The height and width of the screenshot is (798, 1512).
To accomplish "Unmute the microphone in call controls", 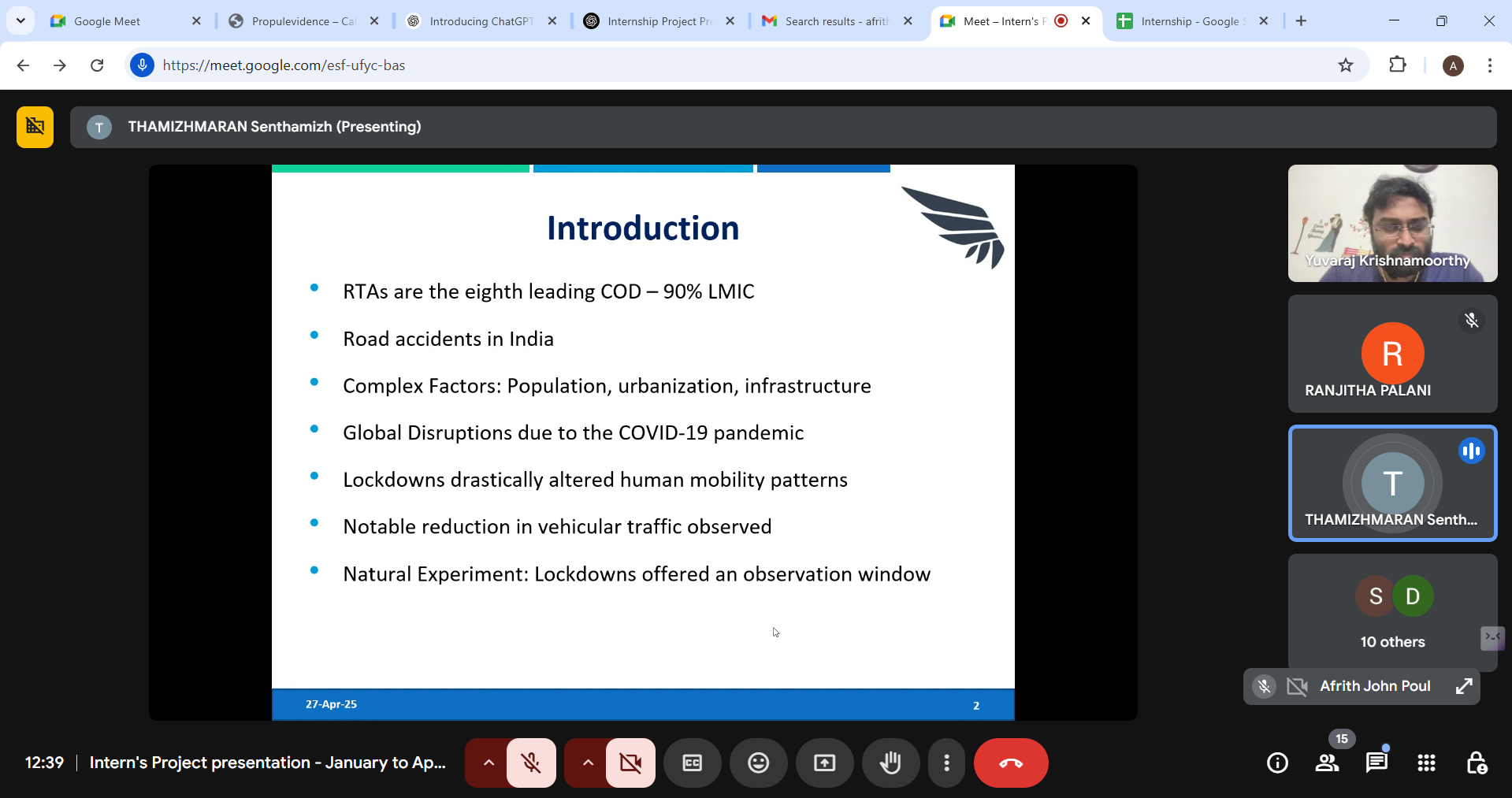I will (x=531, y=763).
